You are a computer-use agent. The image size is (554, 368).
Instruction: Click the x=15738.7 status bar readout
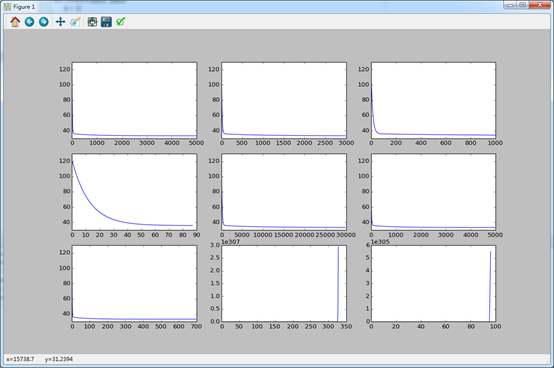click(20, 359)
